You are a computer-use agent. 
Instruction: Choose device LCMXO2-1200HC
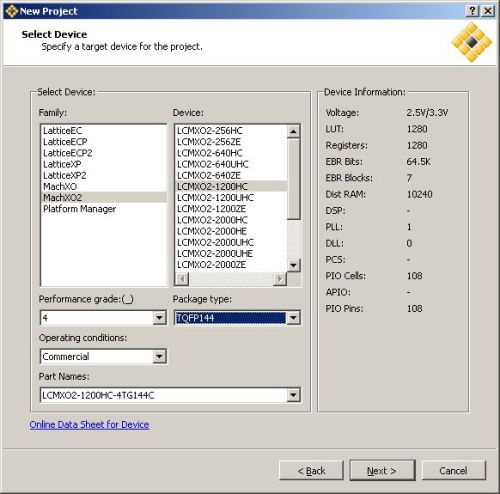coord(231,186)
